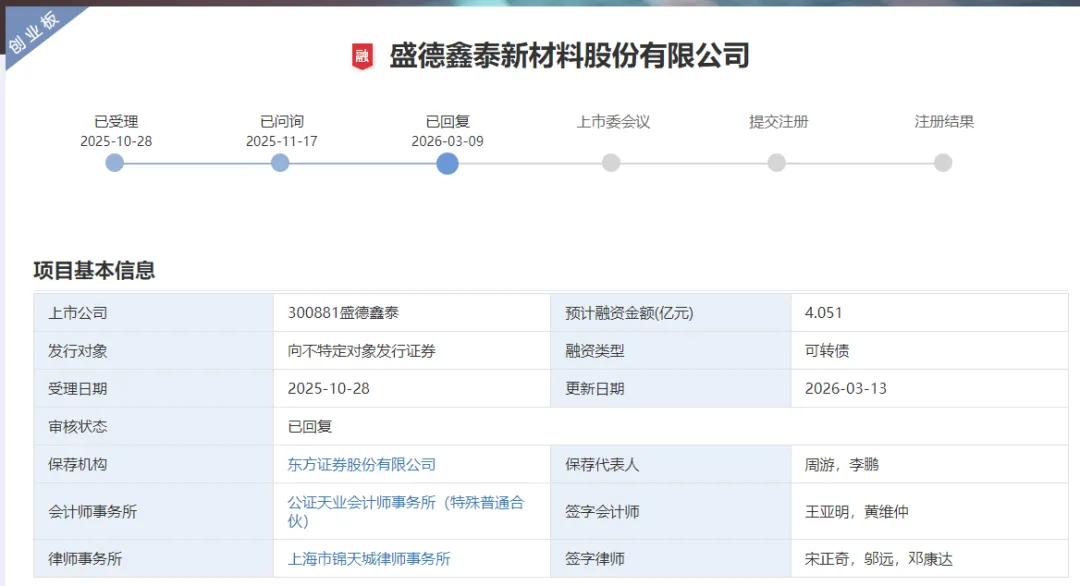Click the 保荐机构 label cell
This screenshot has height=586, width=1080.
pos(154,465)
